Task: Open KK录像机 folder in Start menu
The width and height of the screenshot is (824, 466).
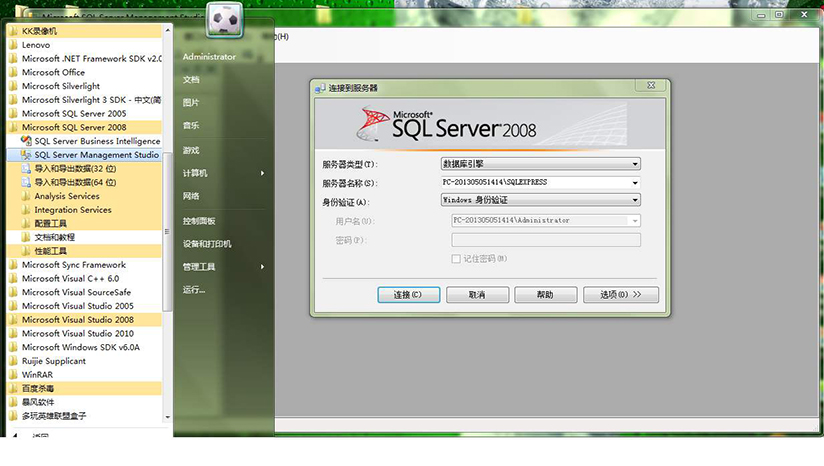Action: (x=84, y=31)
